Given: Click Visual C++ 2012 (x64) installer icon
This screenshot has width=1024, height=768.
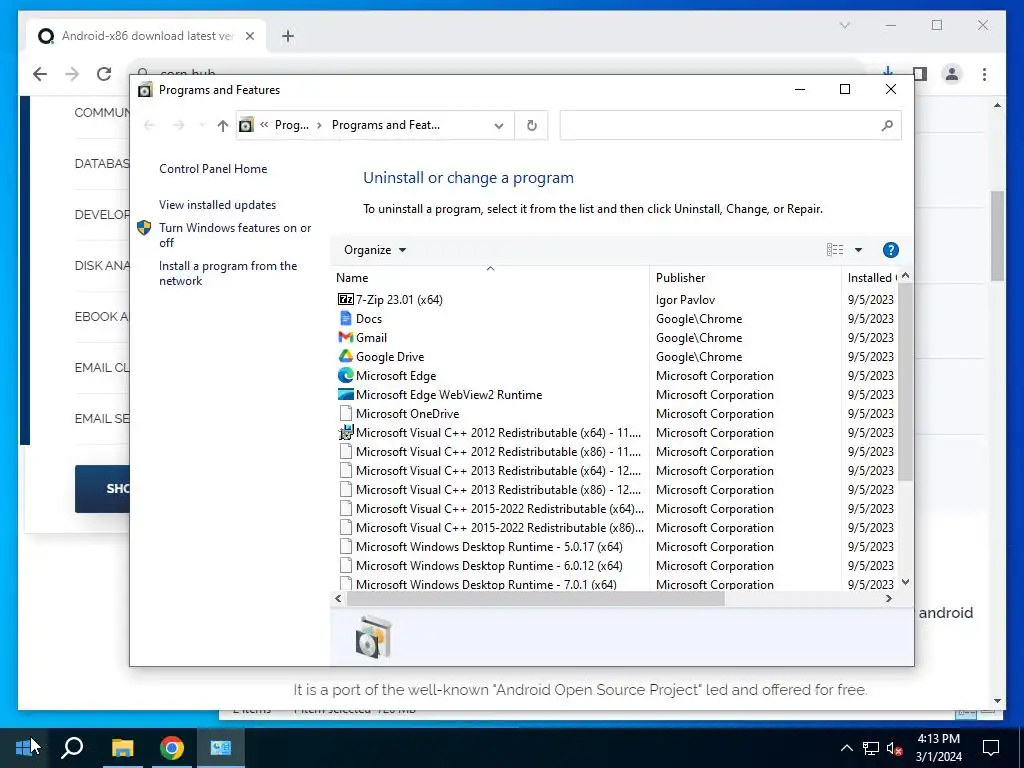Looking at the screenshot, I should click(345, 432).
